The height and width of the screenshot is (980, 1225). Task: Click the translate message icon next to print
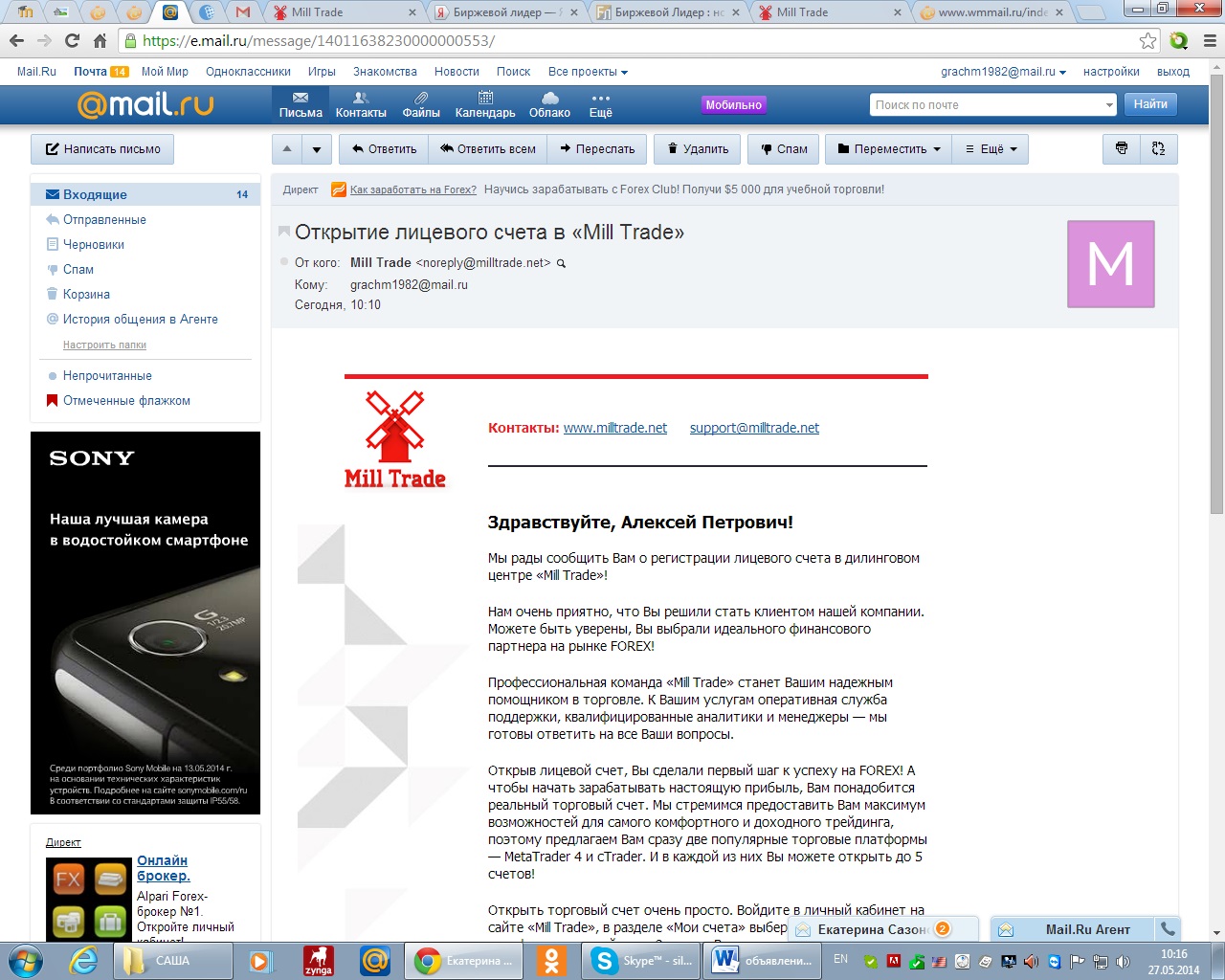(x=1159, y=148)
